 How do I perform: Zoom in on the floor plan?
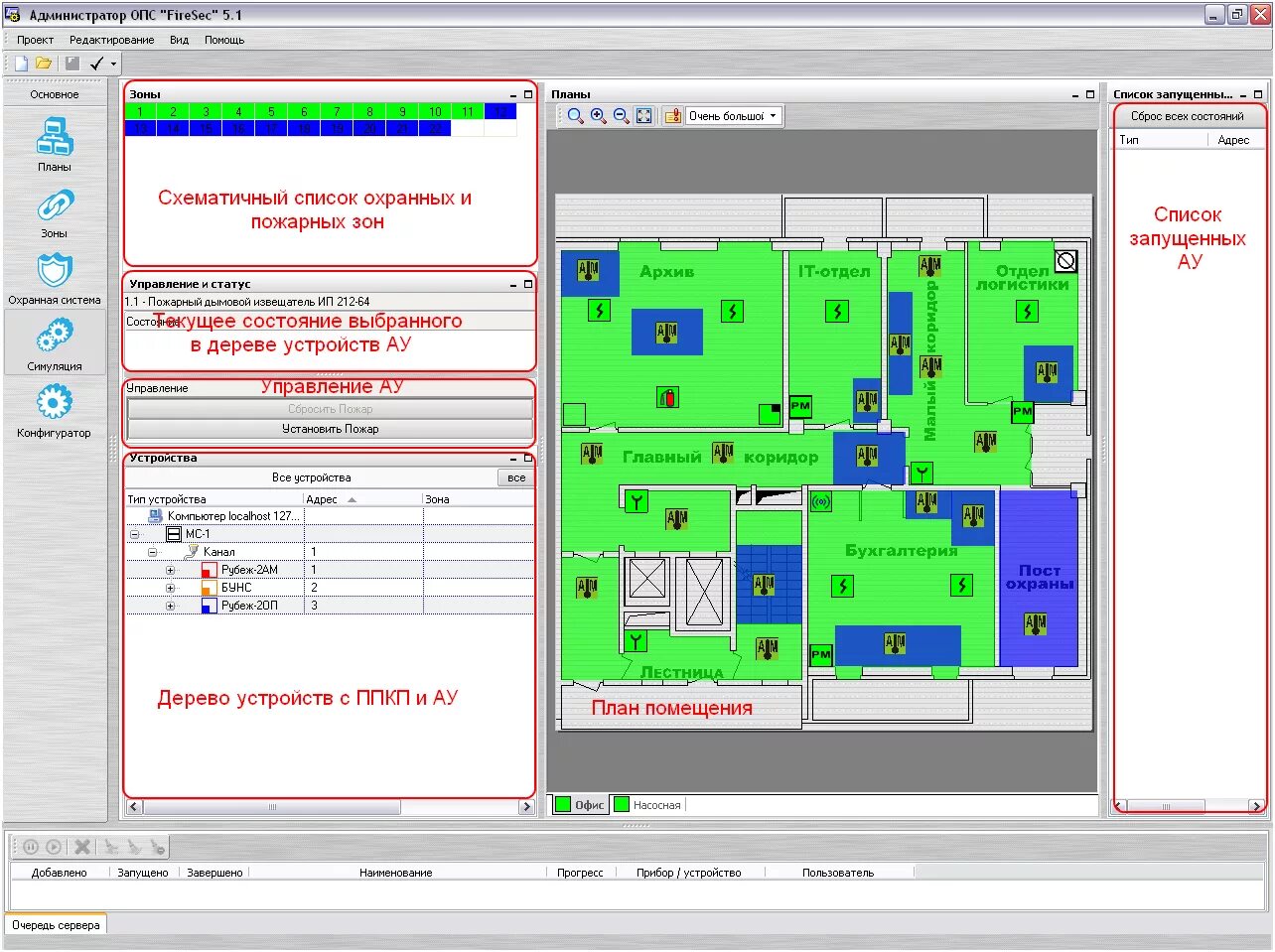[x=599, y=116]
